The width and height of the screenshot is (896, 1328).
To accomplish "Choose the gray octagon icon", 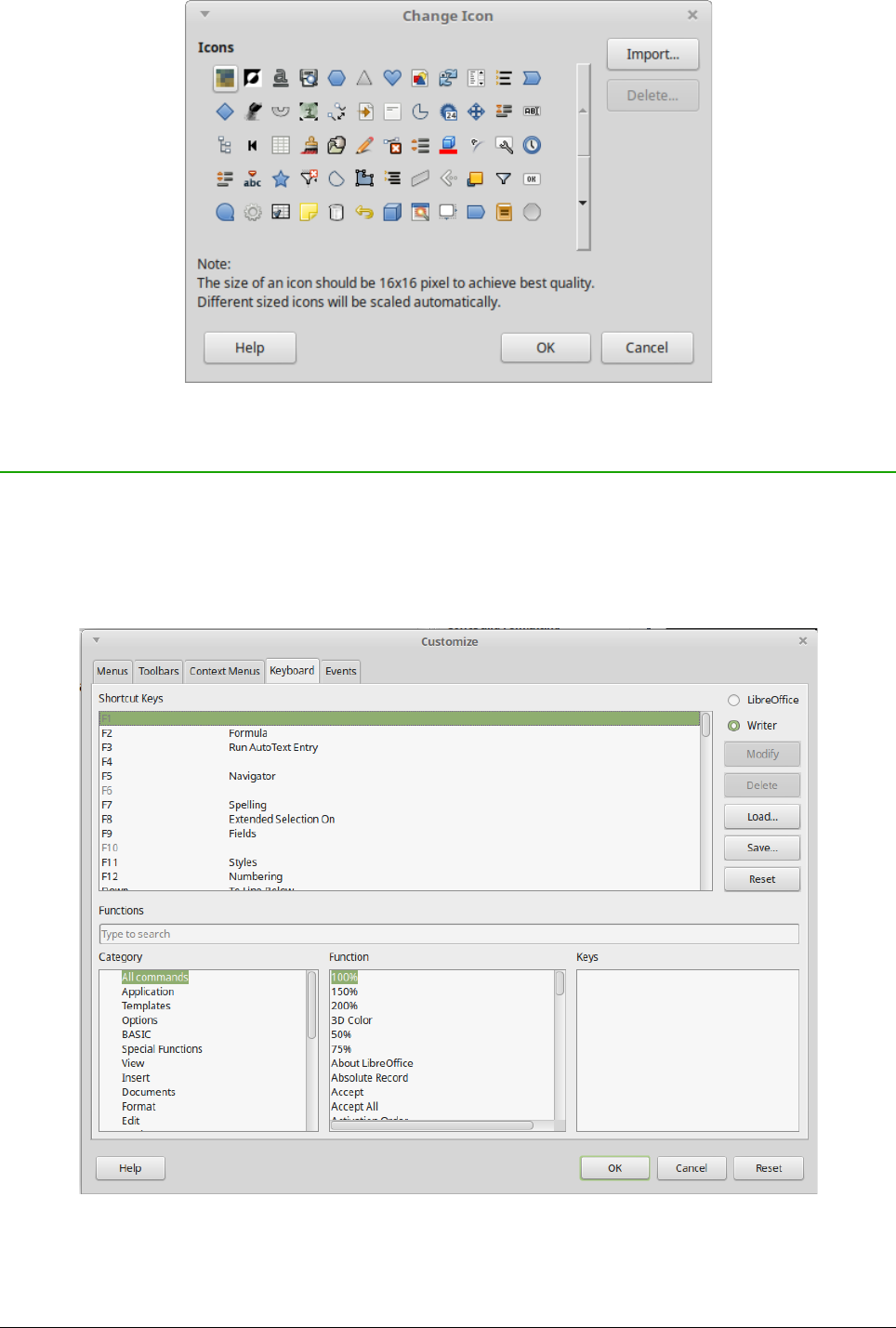I will [532, 212].
